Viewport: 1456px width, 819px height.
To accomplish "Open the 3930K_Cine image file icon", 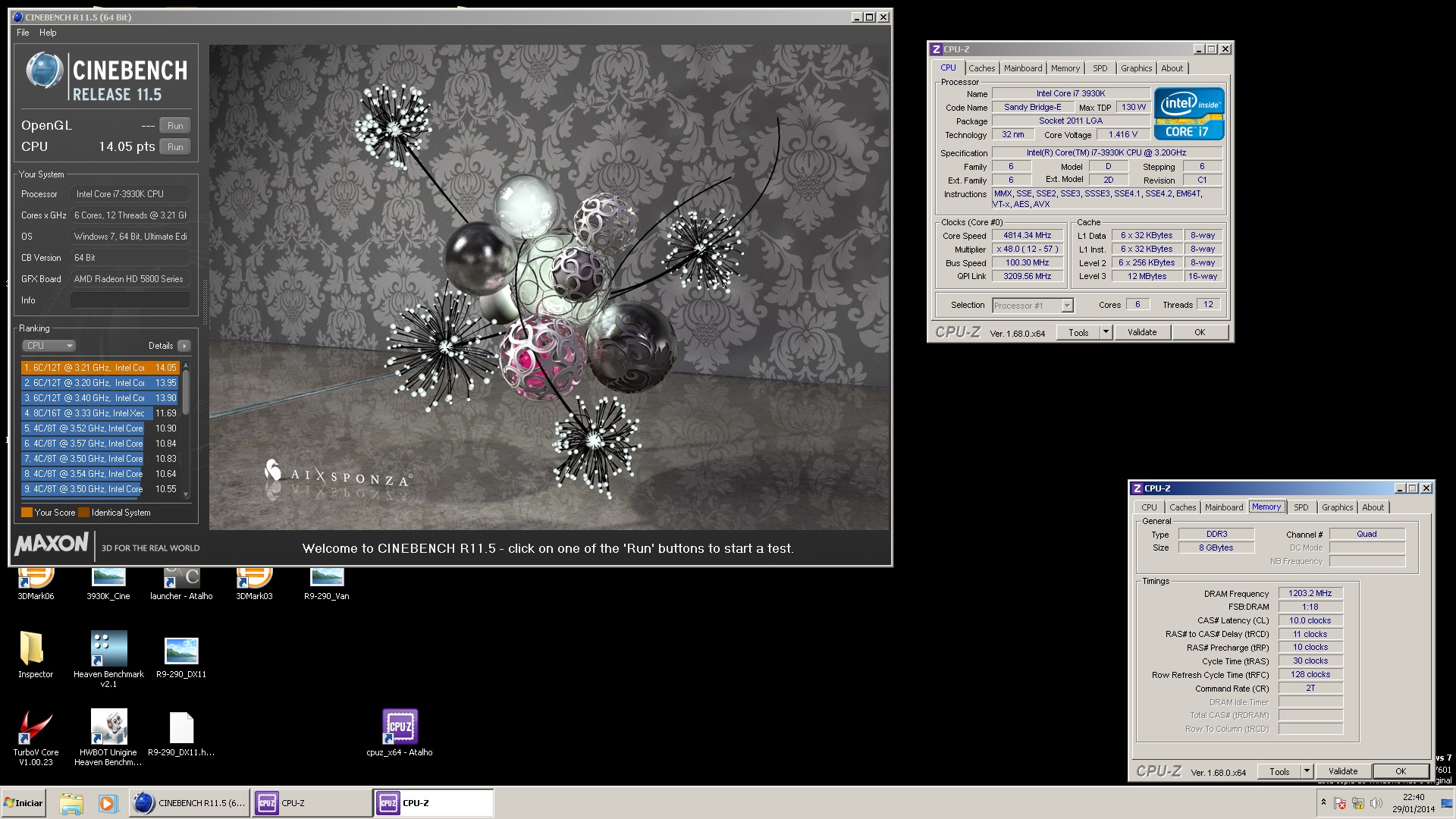I will 108,584.
